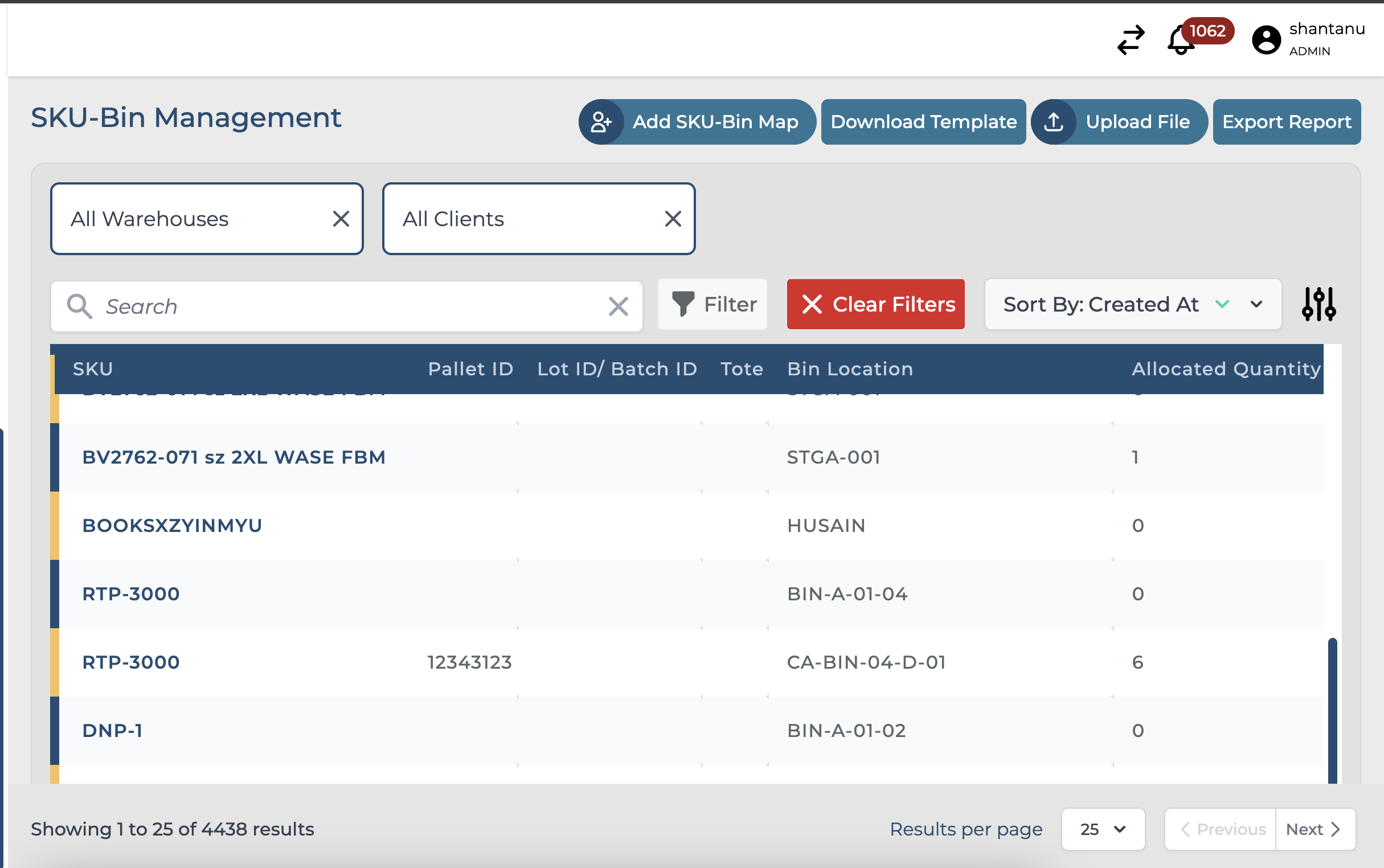This screenshot has width=1384, height=868.
Task: Clear the search box using the X icon
Action: pyautogui.click(x=618, y=306)
